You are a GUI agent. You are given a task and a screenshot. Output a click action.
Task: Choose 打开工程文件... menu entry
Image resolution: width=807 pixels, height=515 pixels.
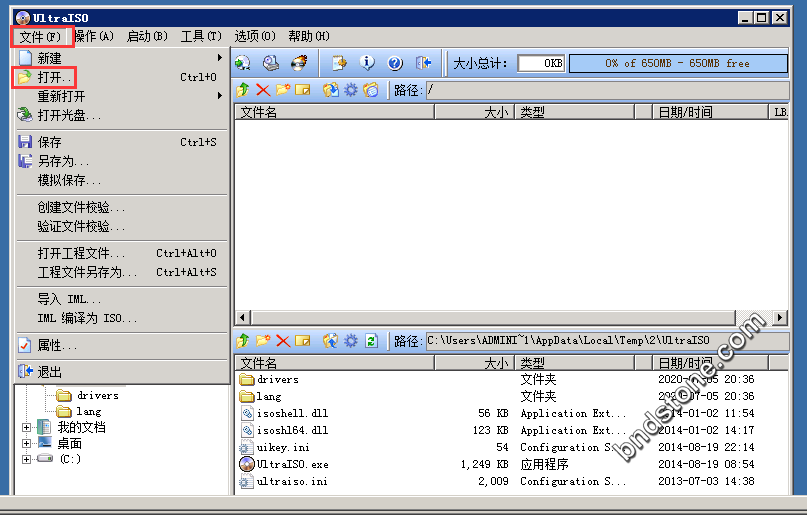[x=121, y=253]
